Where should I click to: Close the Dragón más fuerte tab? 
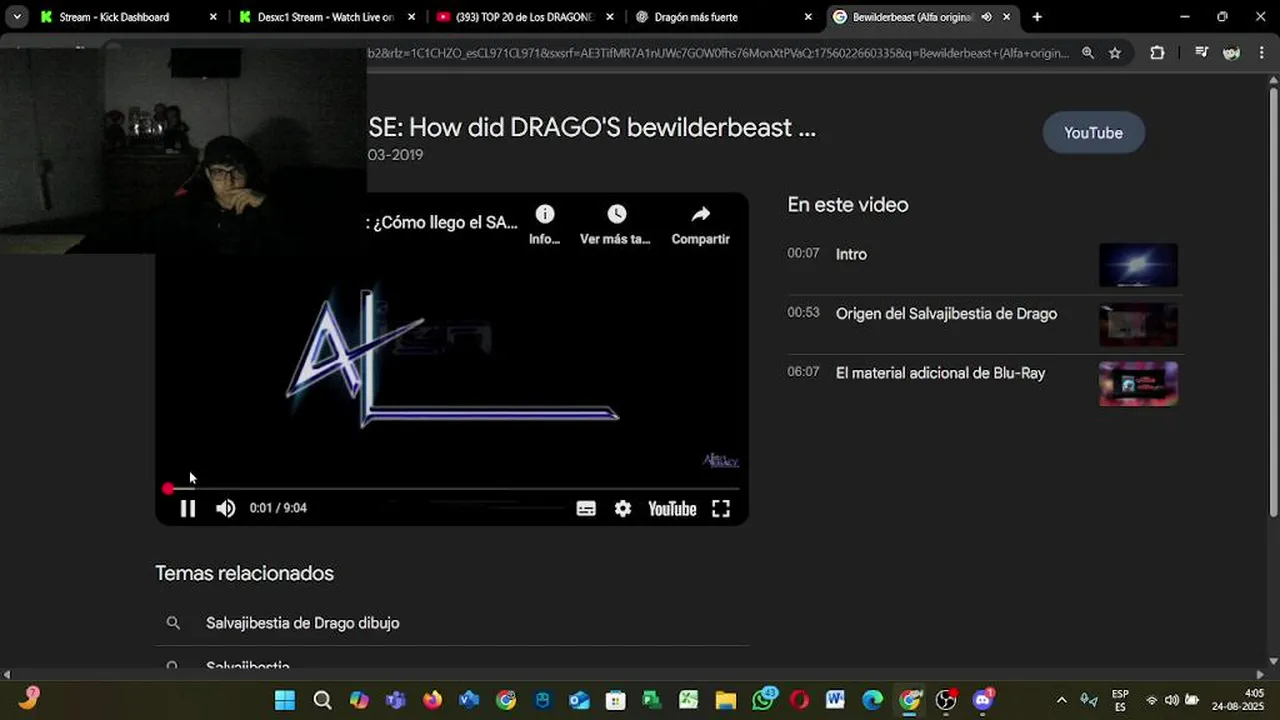click(808, 17)
